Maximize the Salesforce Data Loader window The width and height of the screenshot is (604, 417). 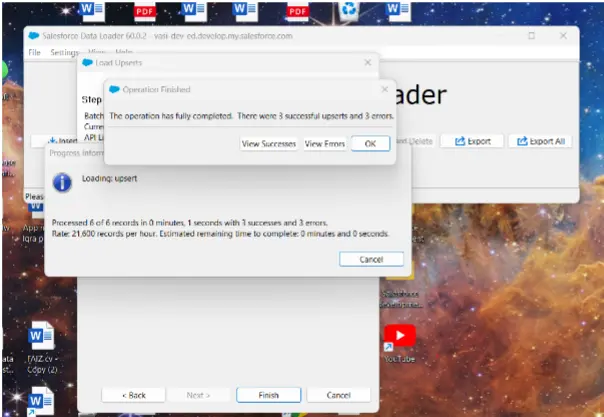pos(532,36)
